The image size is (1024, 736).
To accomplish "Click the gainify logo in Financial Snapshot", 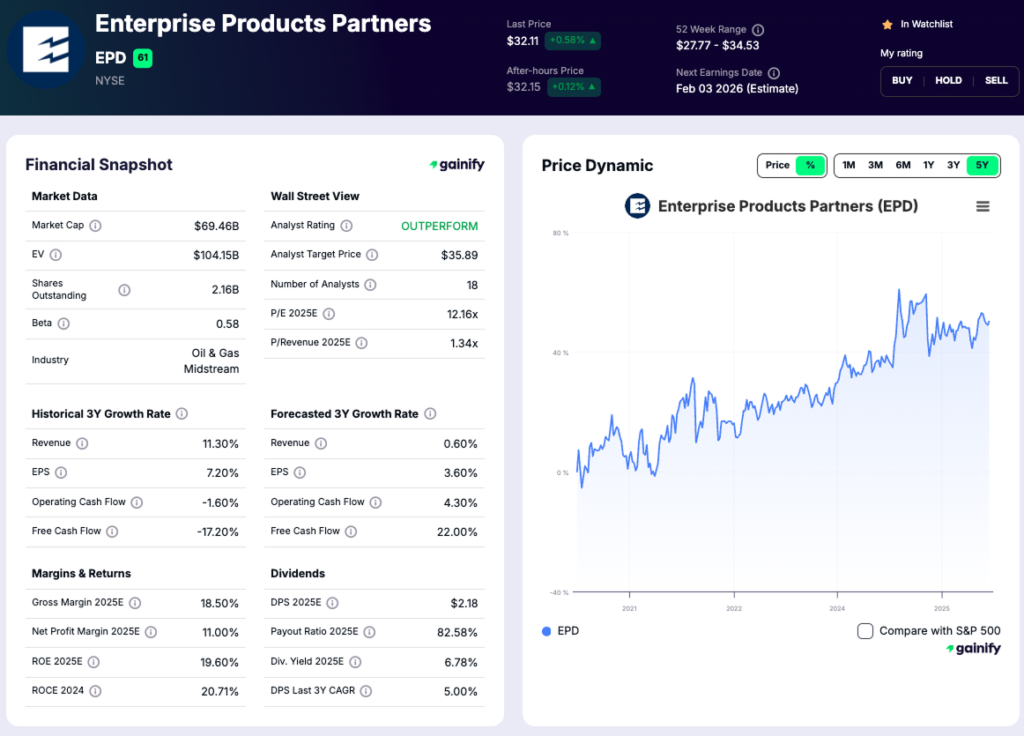I will point(456,165).
